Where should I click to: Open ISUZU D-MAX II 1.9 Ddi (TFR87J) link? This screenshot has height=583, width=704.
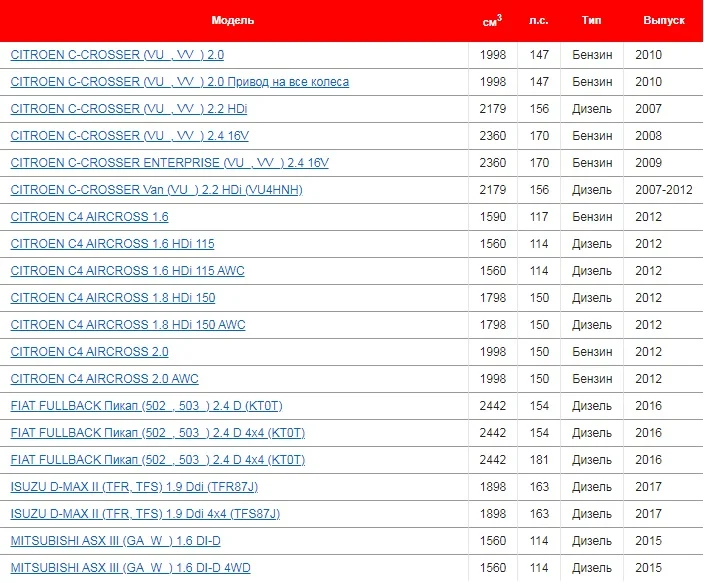134,486
